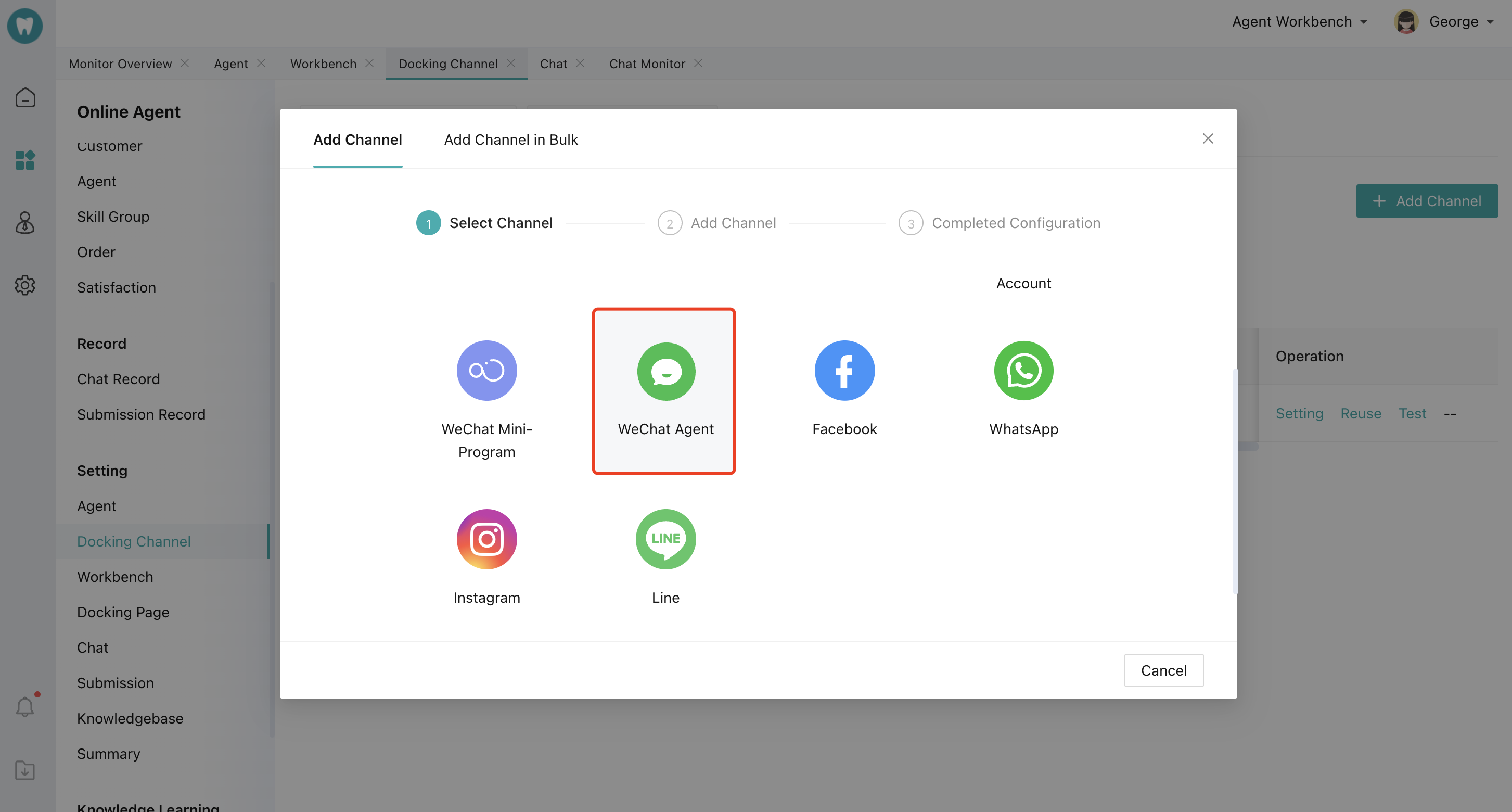Select the Facebook channel icon
This screenshot has width=1512, height=812.
(844, 371)
